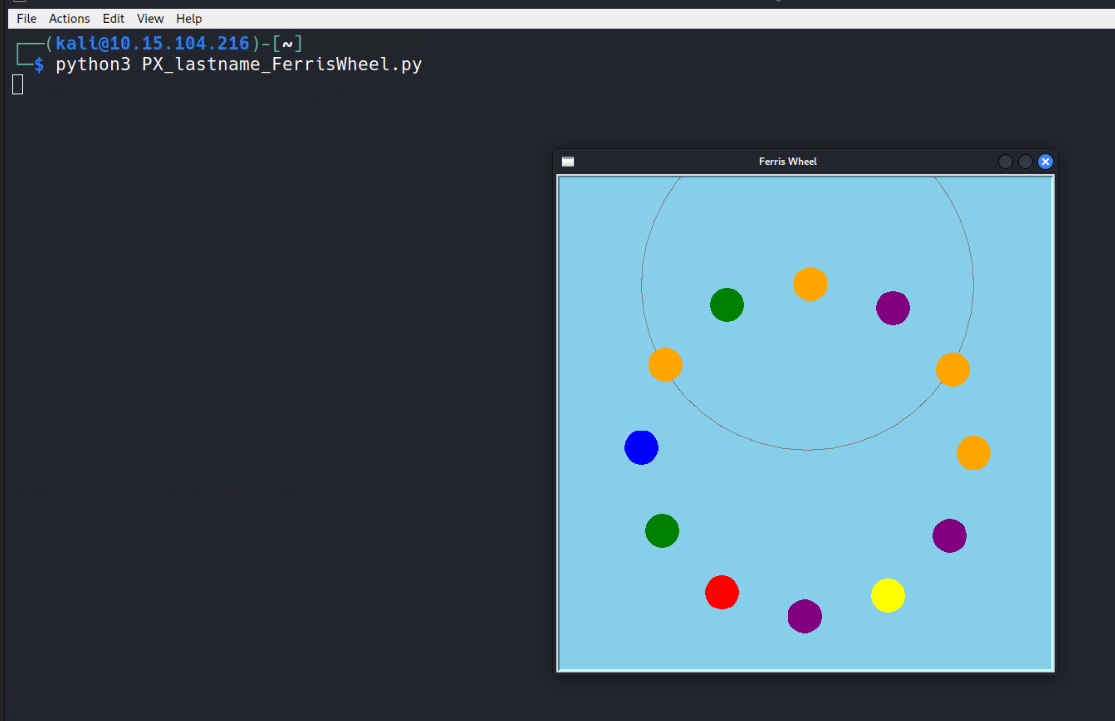Screen dimensions: 1115x721
Task: Open the File menu in the terminal
Action: (x=26, y=19)
